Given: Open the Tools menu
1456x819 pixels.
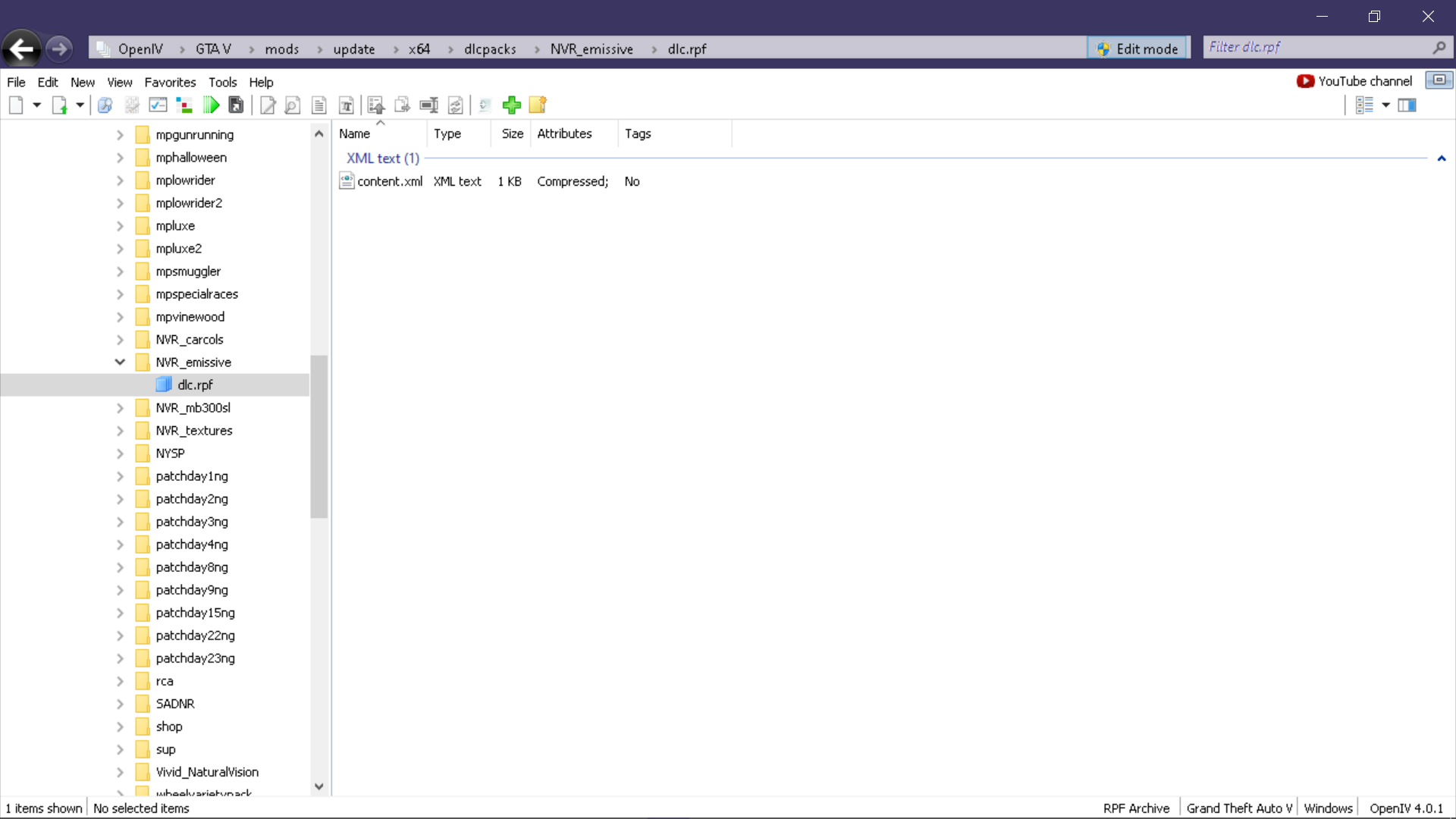Looking at the screenshot, I should [222, 82].
